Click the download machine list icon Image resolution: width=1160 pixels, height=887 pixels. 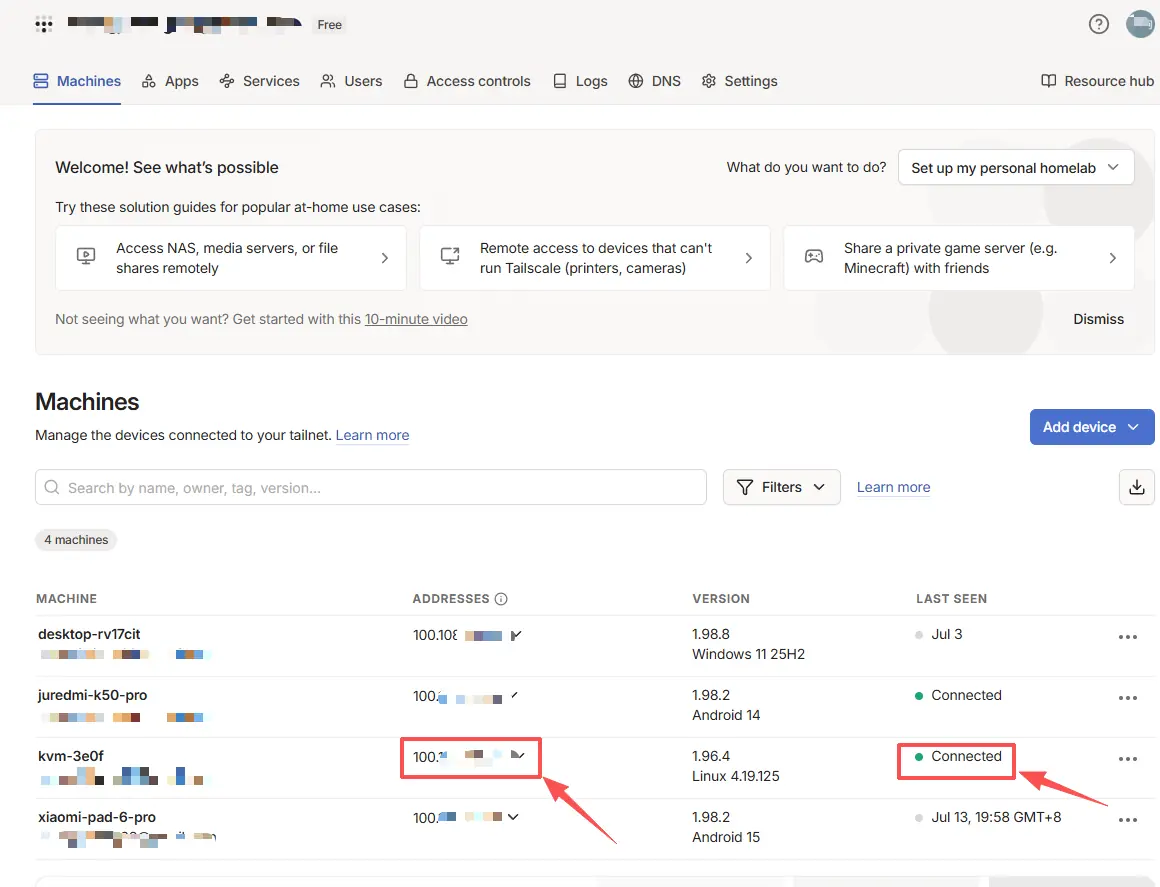click(x=1137, y=488)
